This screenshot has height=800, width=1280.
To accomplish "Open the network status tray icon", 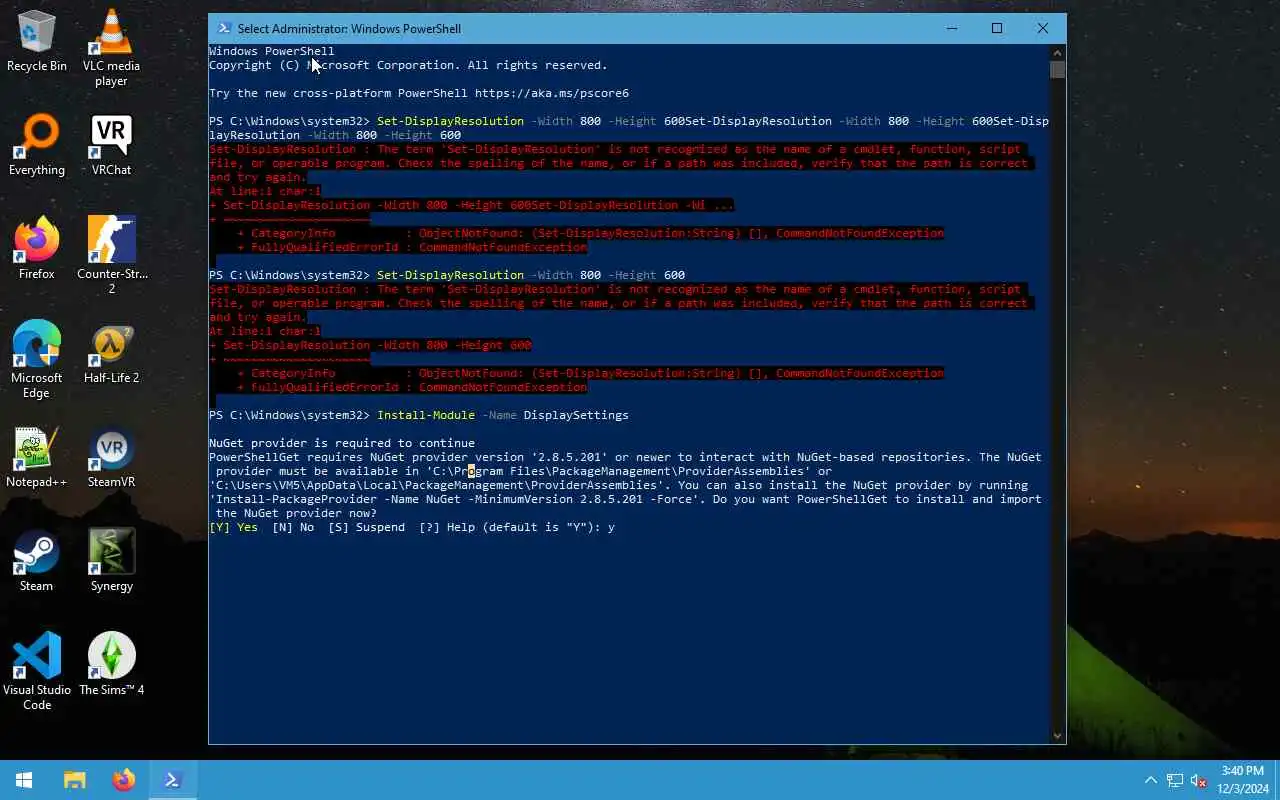I will click(x=1174, y=780).
